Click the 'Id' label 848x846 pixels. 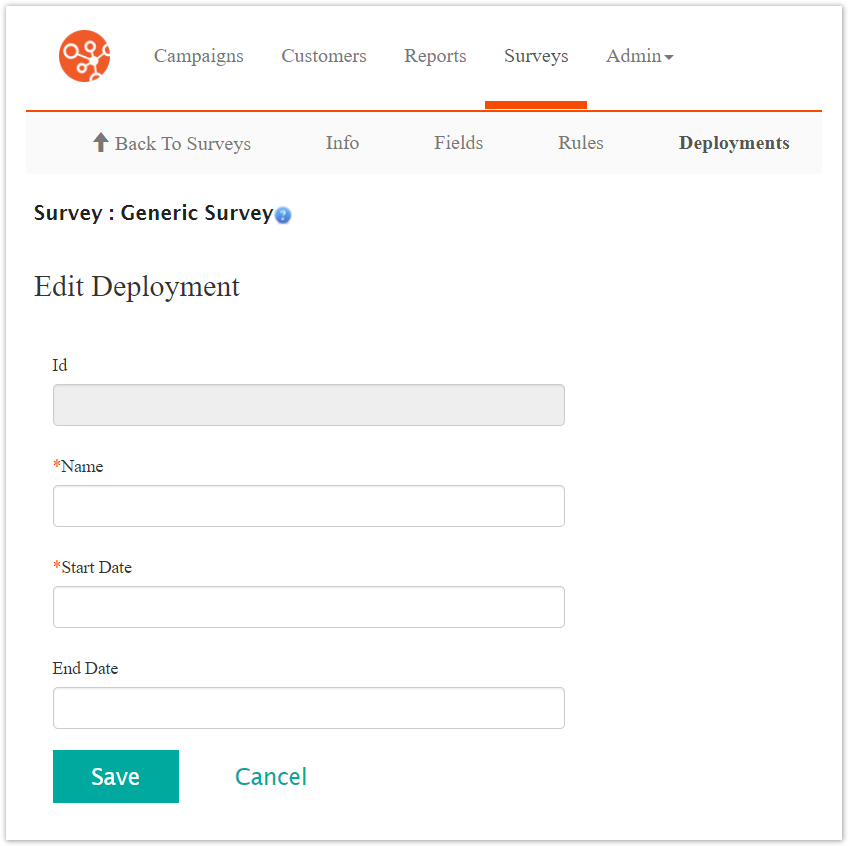click(60, 365)
